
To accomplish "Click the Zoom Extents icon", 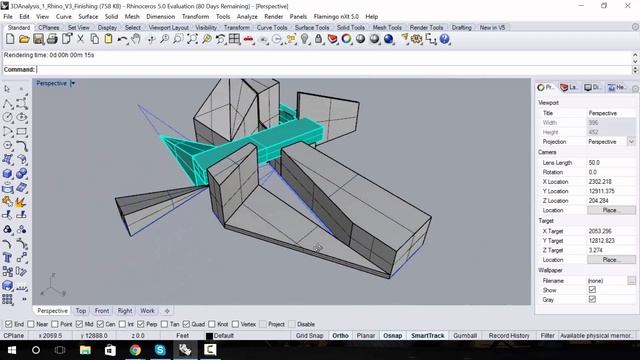I will click(x=192, y=39).
